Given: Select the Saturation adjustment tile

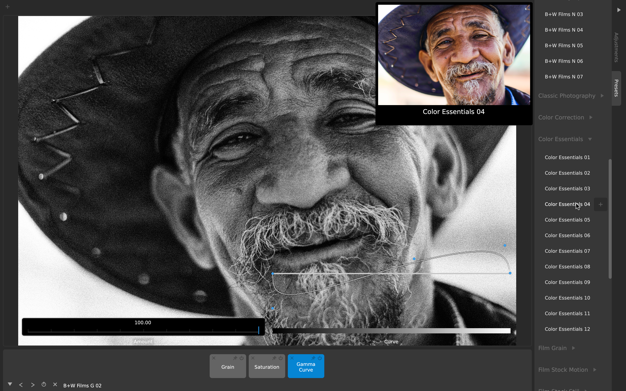Looking at the screenshot, I should tap(267, 366).
